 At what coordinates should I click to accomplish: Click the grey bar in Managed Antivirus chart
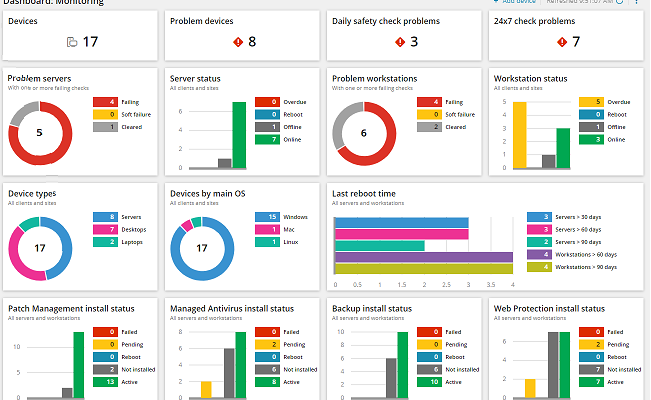tap(230, 373)
